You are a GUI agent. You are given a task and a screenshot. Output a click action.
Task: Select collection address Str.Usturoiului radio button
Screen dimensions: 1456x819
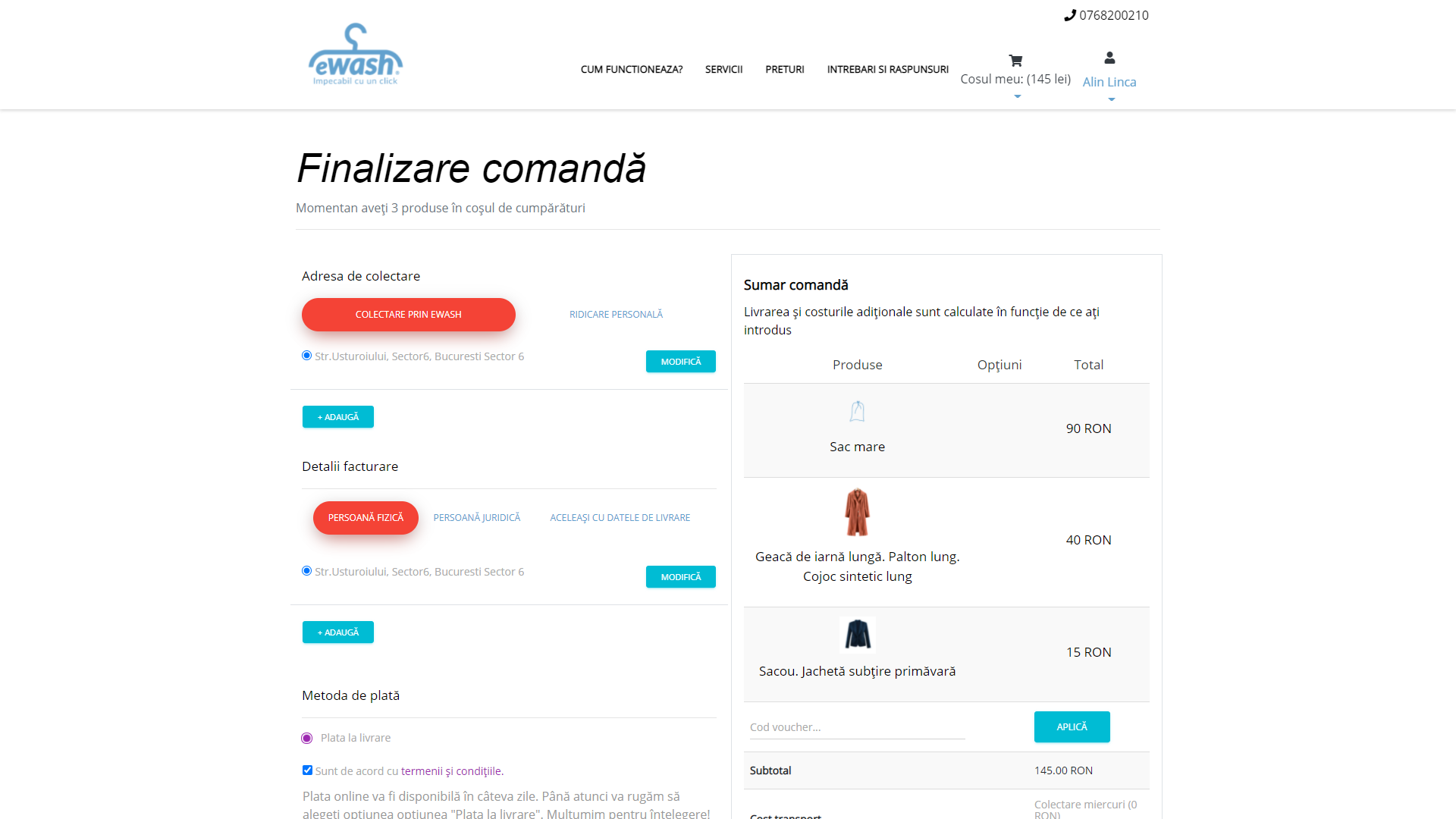306,356
